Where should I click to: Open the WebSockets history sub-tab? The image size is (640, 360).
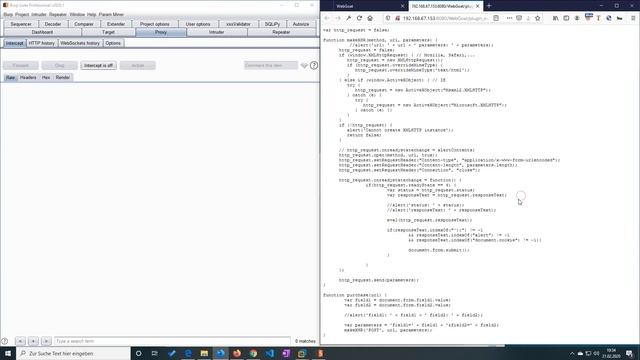80,43
